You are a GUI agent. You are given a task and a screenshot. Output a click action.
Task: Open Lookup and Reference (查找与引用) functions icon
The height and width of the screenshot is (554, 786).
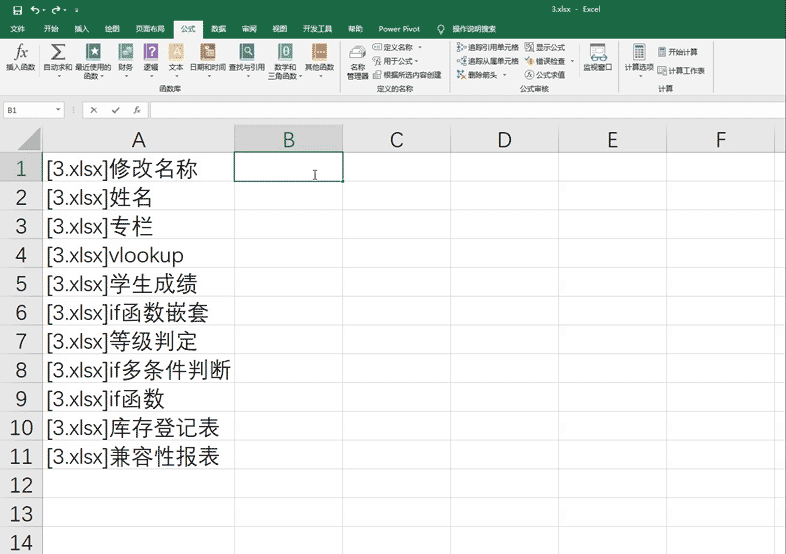click(247, 52)
